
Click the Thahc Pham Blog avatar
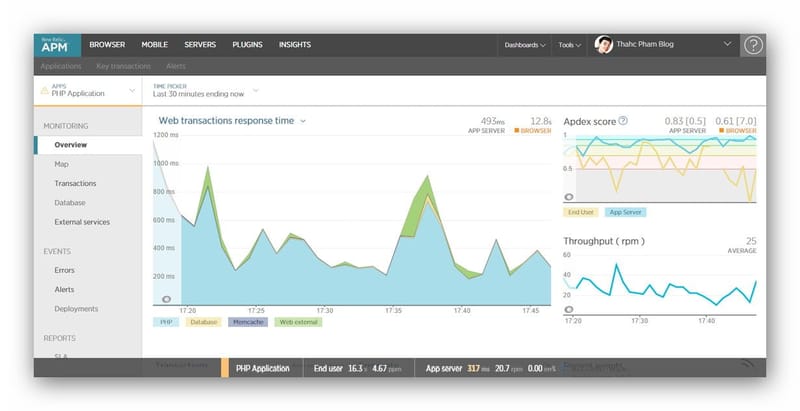click(x=604, y=45)
